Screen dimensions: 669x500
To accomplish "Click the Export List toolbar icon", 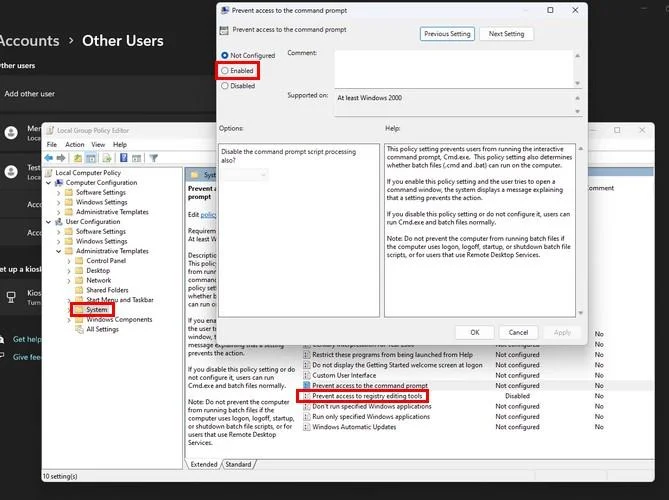I will pyautogui.click(x=107, y=158).
